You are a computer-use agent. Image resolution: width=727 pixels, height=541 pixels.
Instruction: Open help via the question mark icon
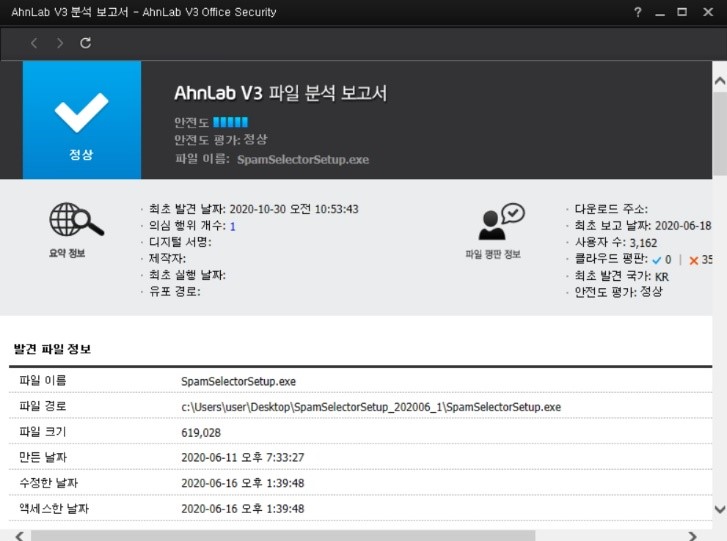click(x=638, y=12)
